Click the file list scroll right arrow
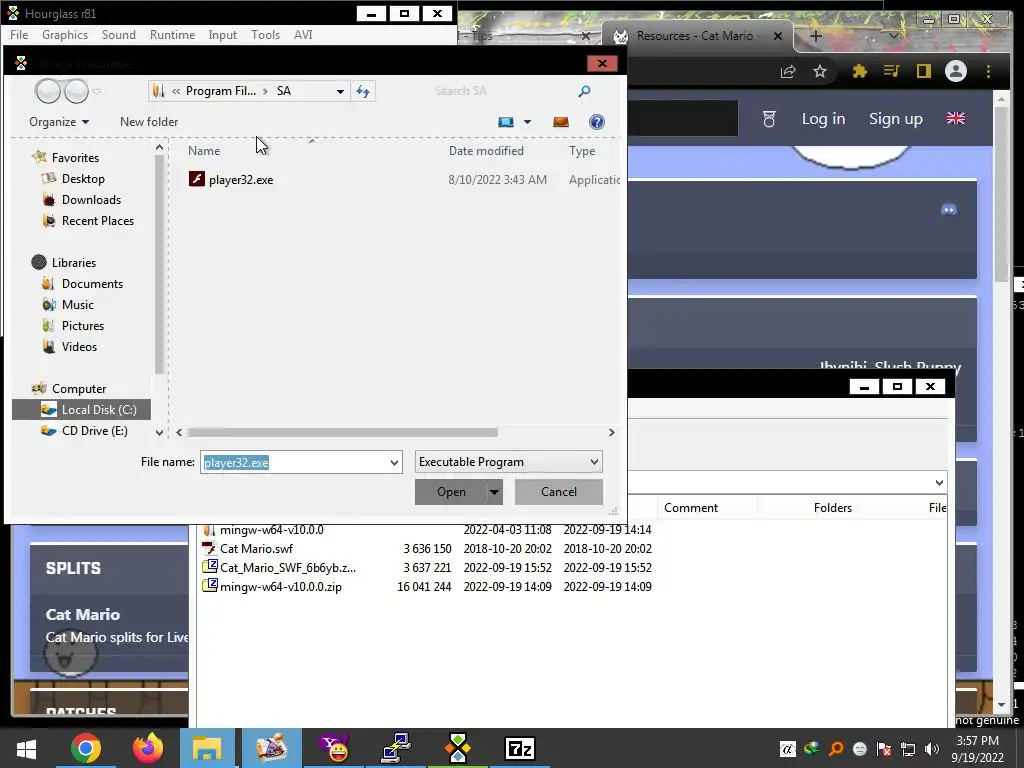The width and height of the screenshot is (1024, 768). pos(611,432)
